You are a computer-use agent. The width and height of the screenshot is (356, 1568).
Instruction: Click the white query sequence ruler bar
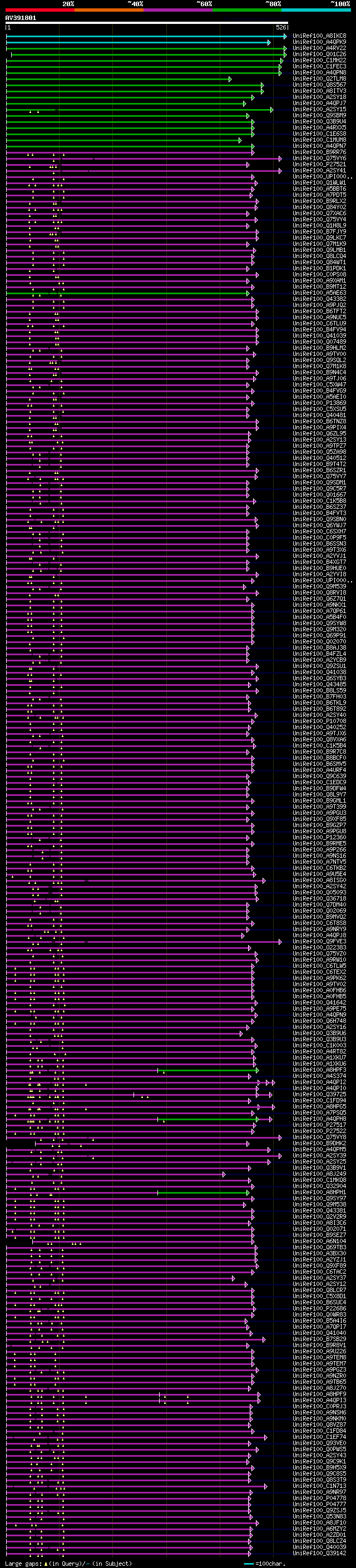pos(147,23)
